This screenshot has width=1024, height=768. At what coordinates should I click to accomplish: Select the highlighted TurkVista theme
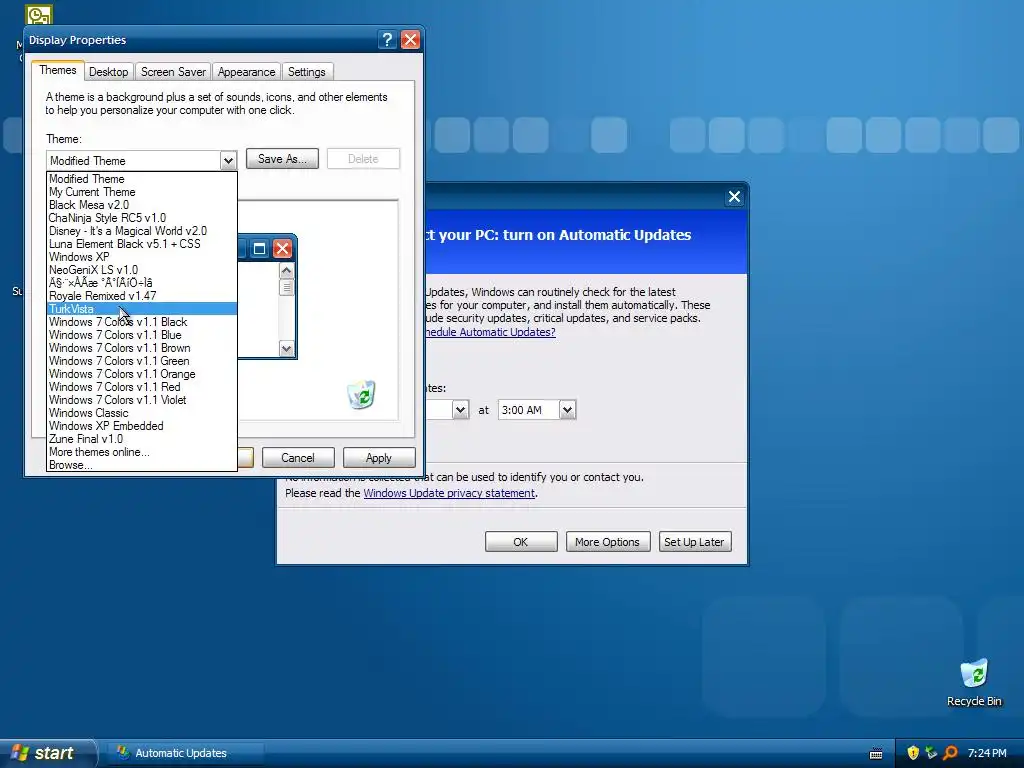click(x=142, y=309)
